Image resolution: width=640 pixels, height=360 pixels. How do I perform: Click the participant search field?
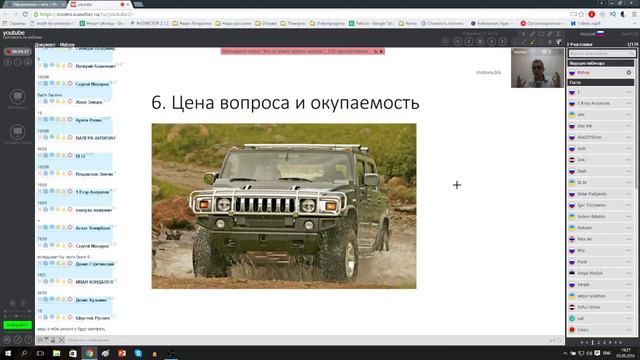602,53
